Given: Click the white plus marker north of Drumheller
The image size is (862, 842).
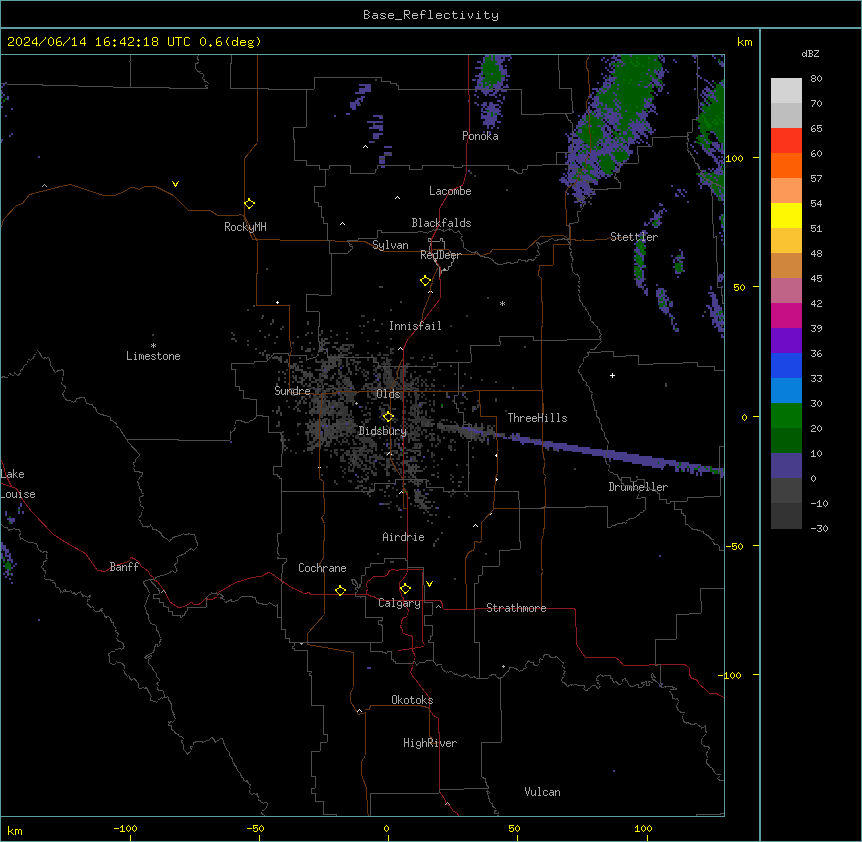Looking at the screenshot, I should click(612, 375).
